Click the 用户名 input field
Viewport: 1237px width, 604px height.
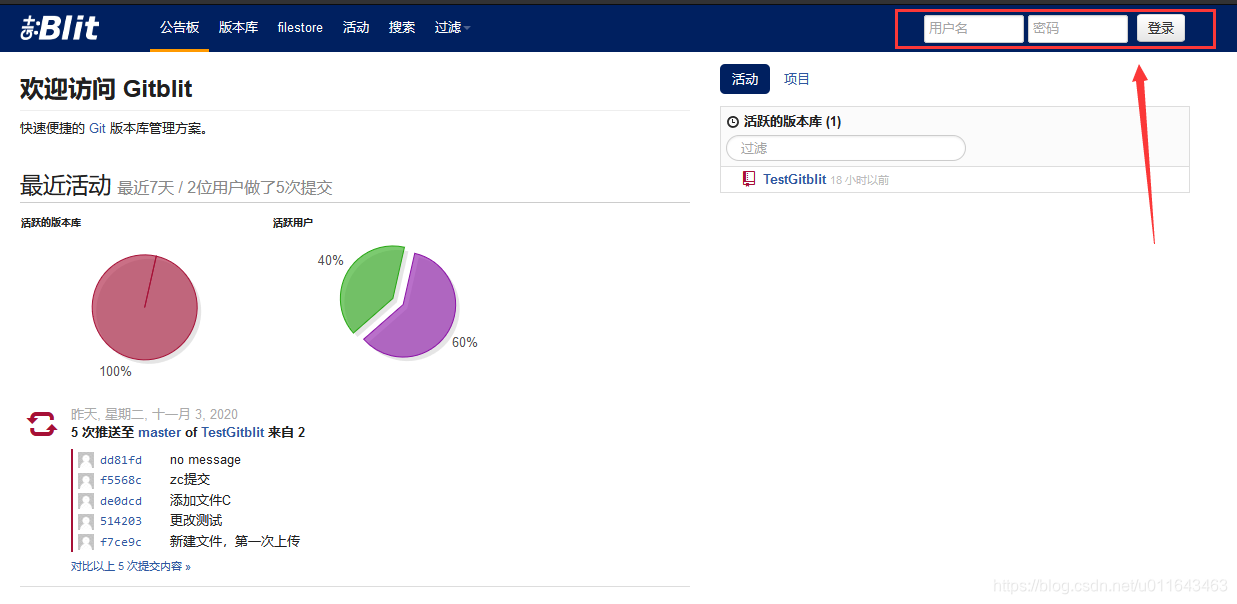(x=972, y=28)
